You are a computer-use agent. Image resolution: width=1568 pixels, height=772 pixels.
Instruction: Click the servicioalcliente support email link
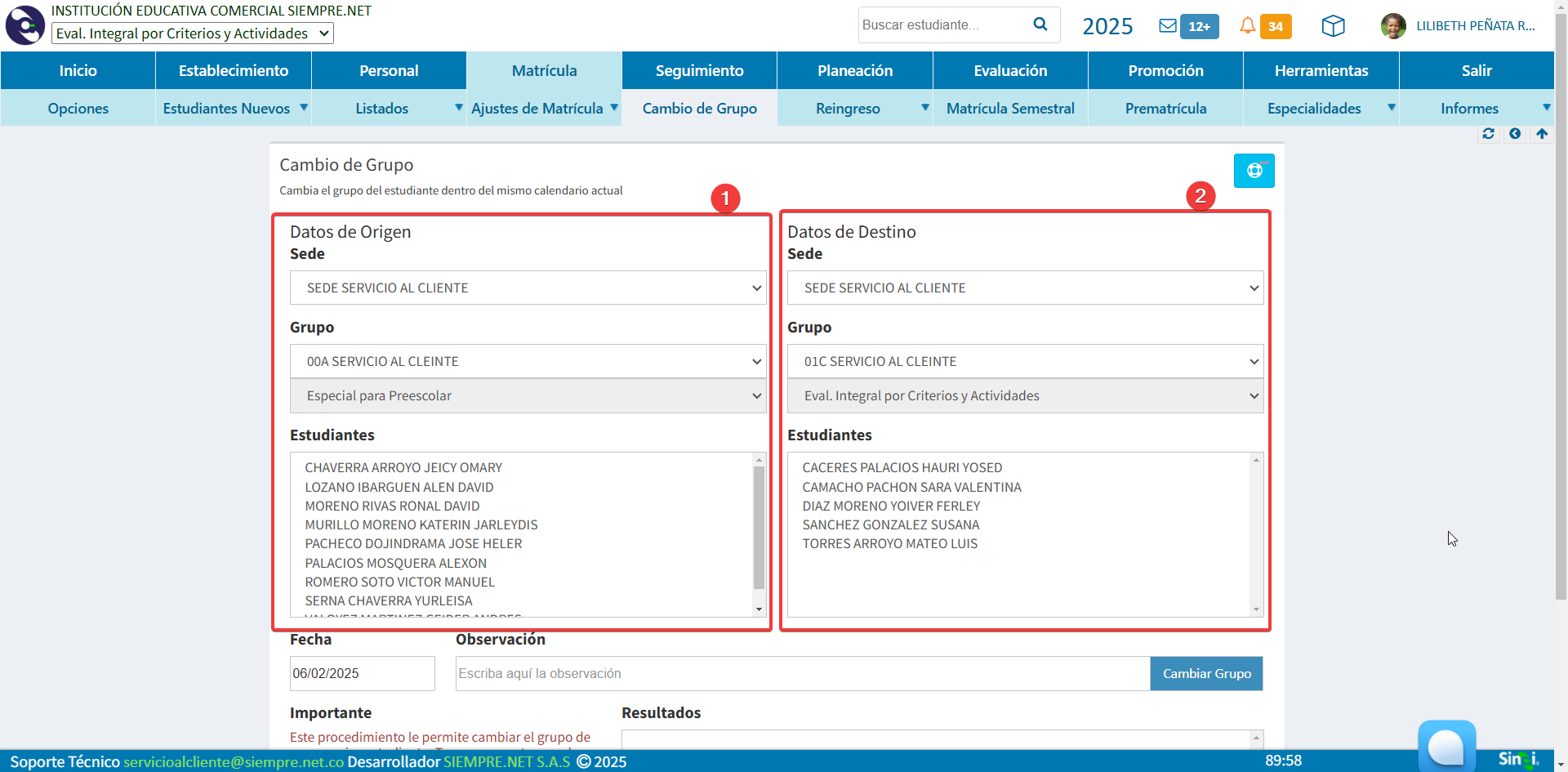pos(234,761)
